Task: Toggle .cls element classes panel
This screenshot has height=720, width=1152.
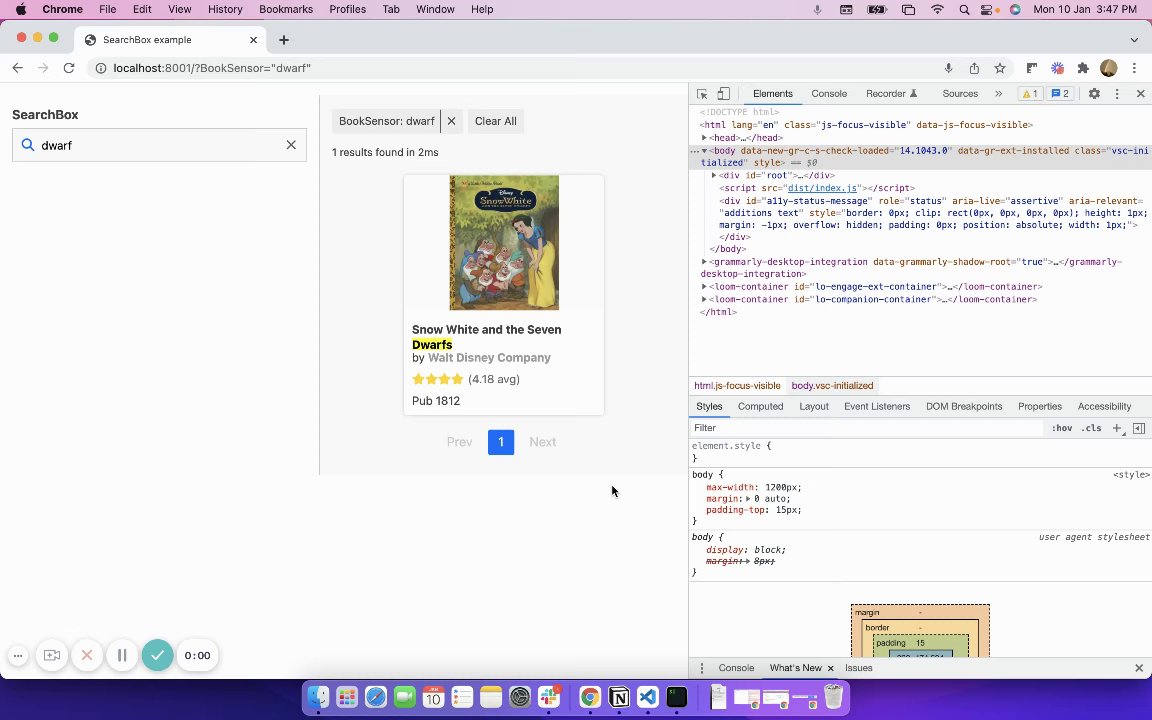Action: [x=1091, y=428]
